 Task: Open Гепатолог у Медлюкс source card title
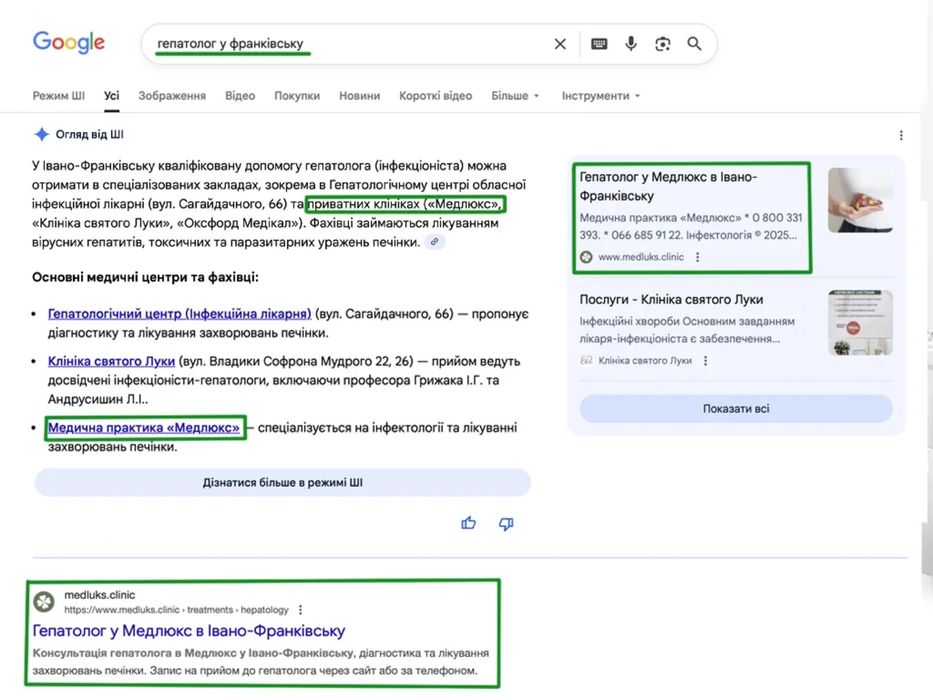(x=668, y=186)
